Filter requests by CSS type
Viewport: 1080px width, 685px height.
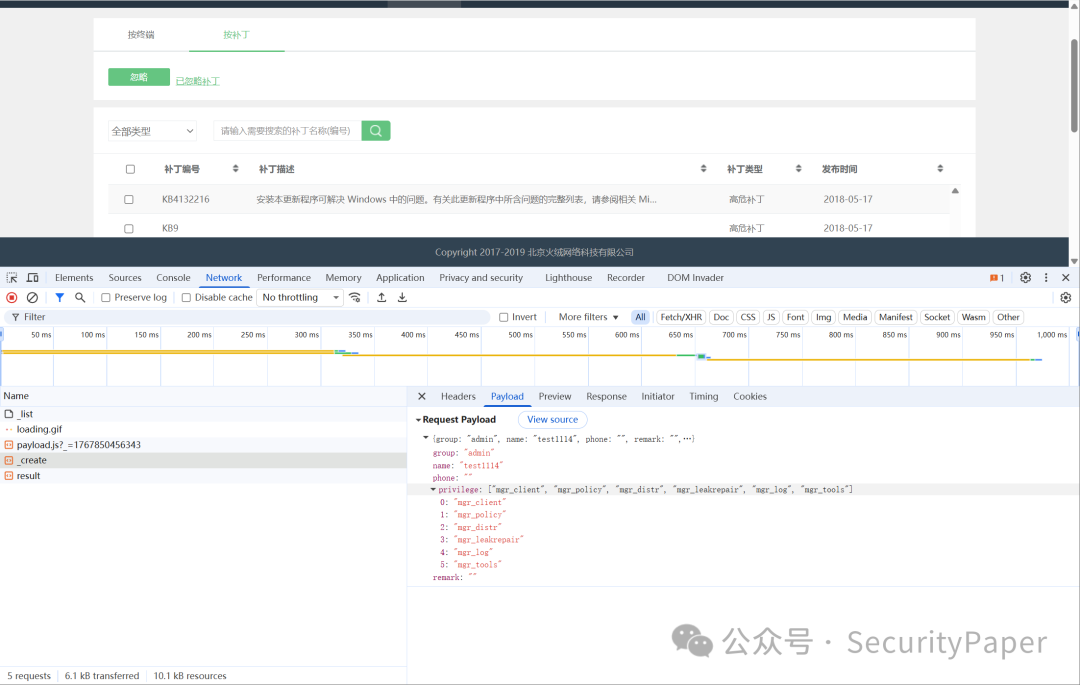tap(748, 317)
